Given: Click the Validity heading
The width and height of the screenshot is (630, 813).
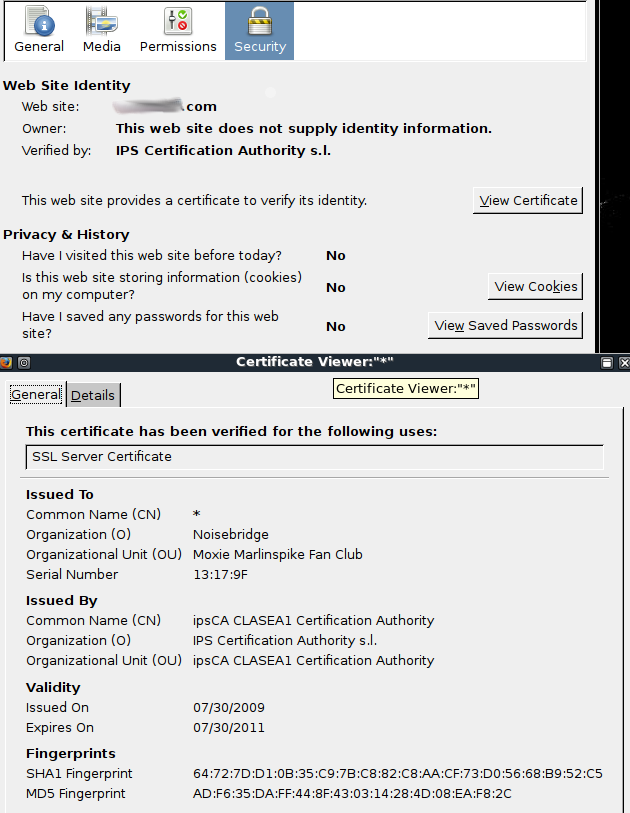Looking at the screenshot, I should pyautogui.click(x=53, y=687).
